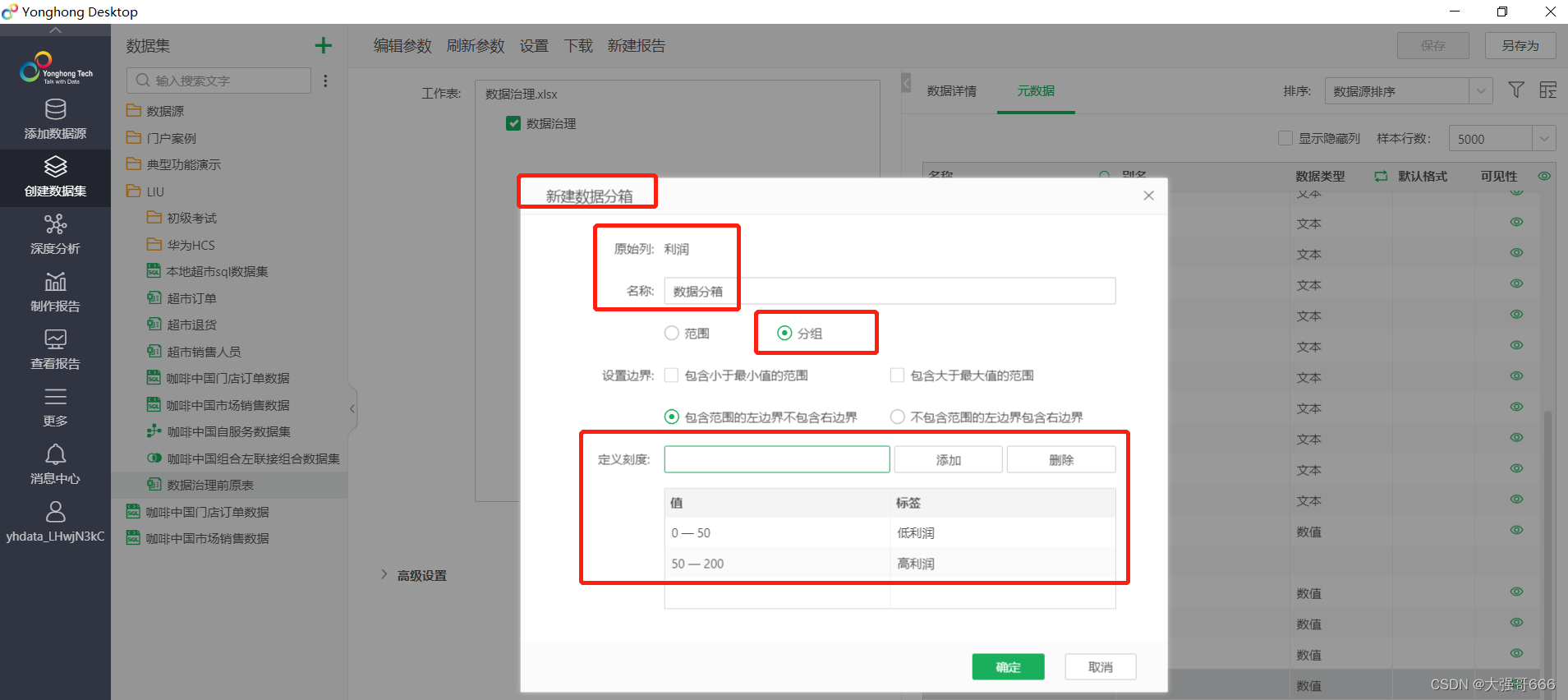Switch to 元数据 tab
Screen dimensions: 1568x700
[x=1036, y=91]
